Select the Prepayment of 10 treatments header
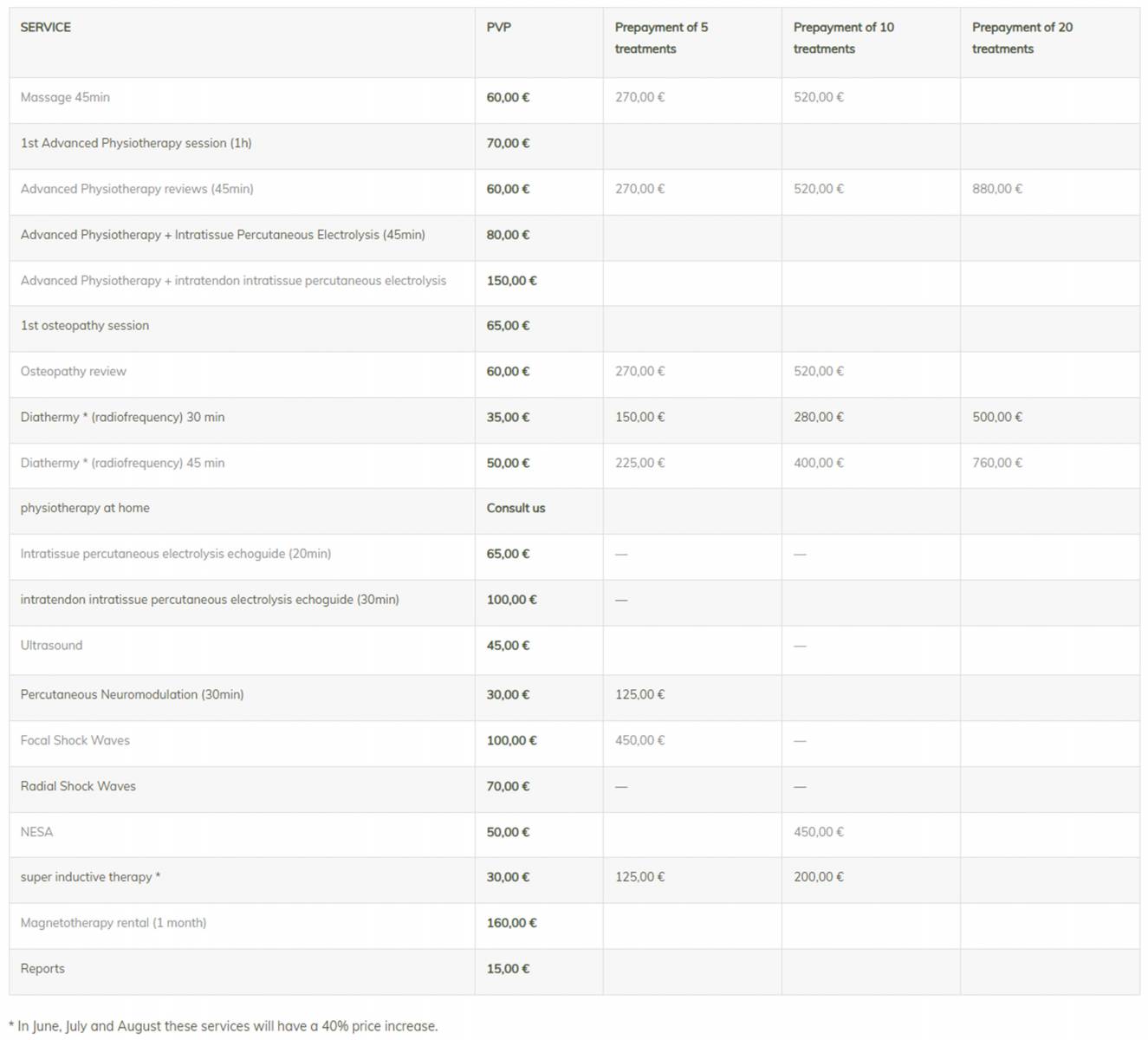Viewport: 1148px width, 1040px height. (843, 38)
